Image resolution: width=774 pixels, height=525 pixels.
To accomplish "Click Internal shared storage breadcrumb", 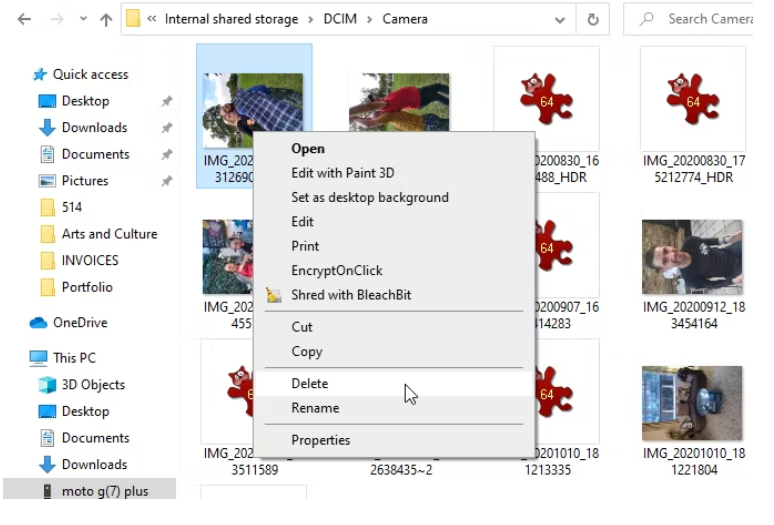I will 231,19.
